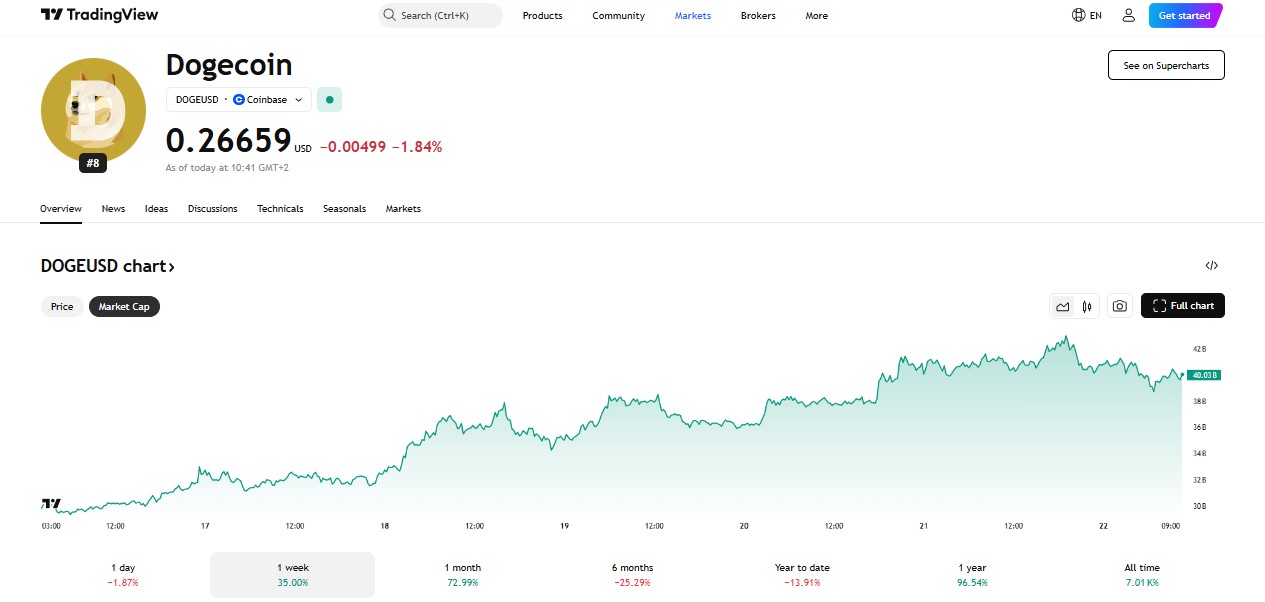1265x602 pixels.
Task: Switch to candlestick chart style
Action: tap(1087, 306)
